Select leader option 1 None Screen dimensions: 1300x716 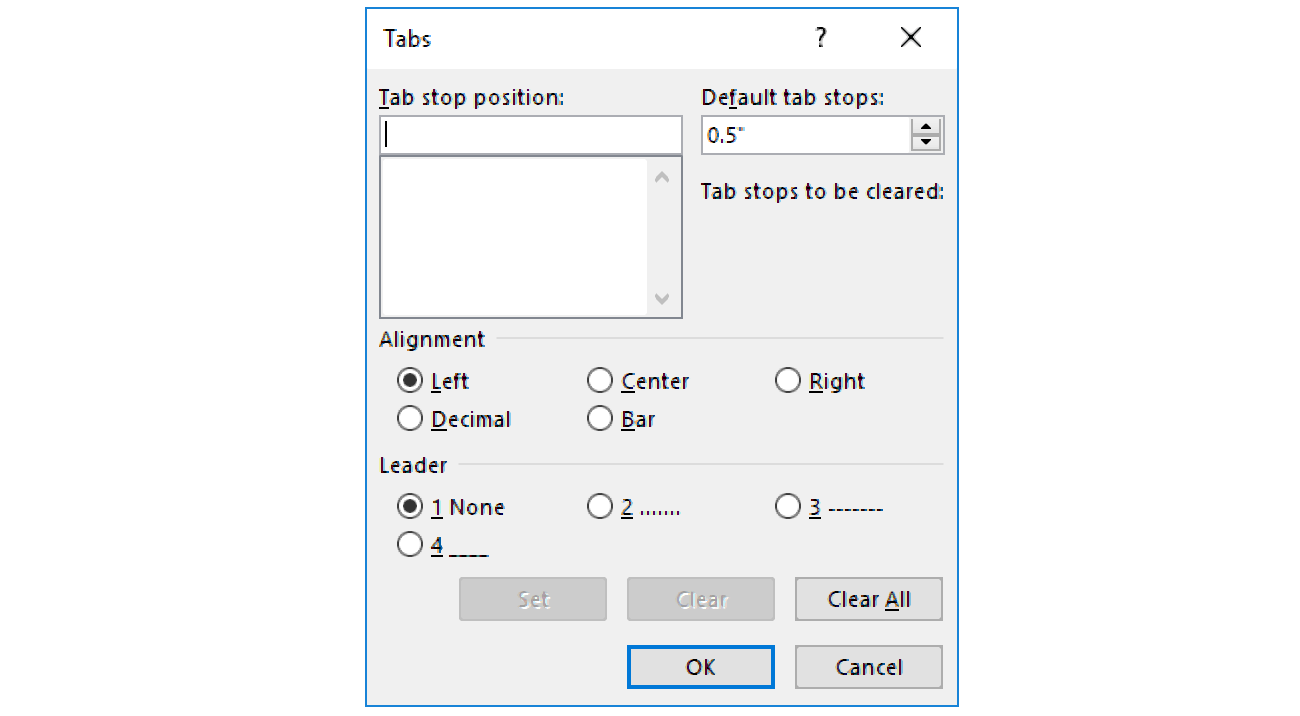(x=410, y=507)
